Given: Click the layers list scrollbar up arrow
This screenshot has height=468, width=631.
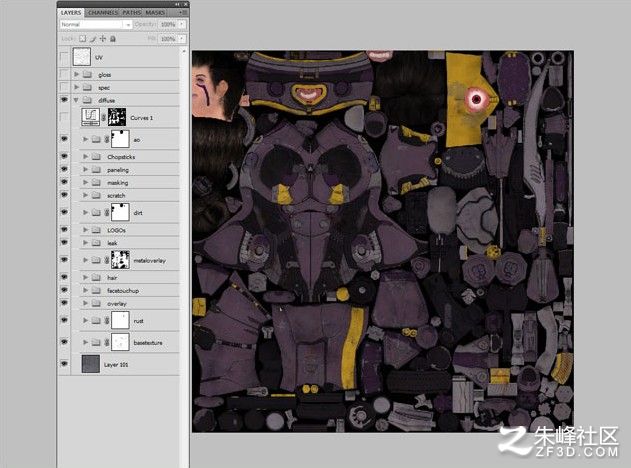Looking at the screenshot, I should pos(184,52).
